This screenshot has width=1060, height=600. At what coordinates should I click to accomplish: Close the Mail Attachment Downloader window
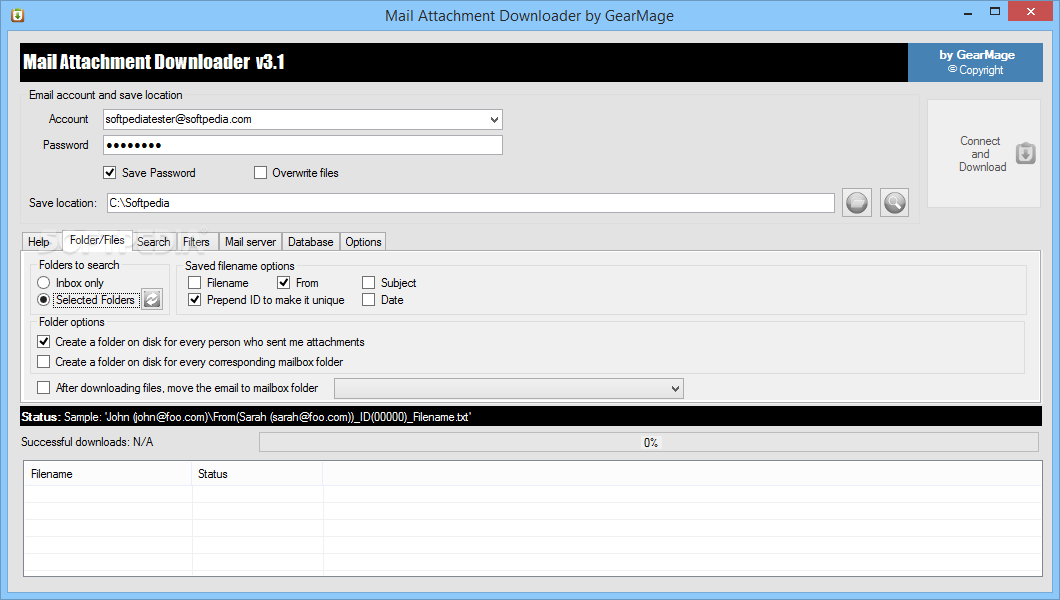tap(1031, 11)
